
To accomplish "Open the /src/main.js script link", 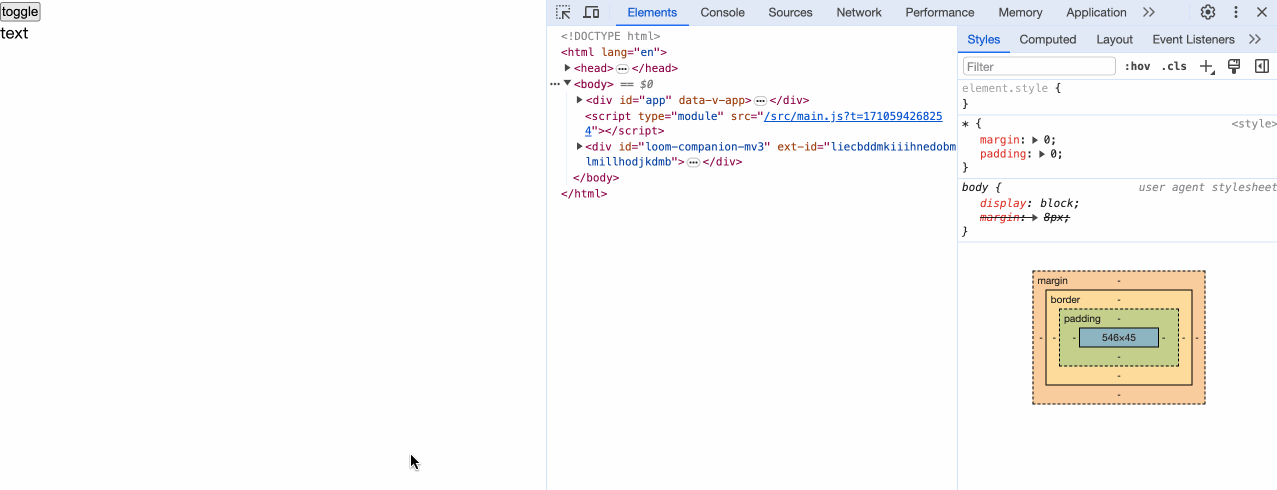I will (x=852, y=116).
